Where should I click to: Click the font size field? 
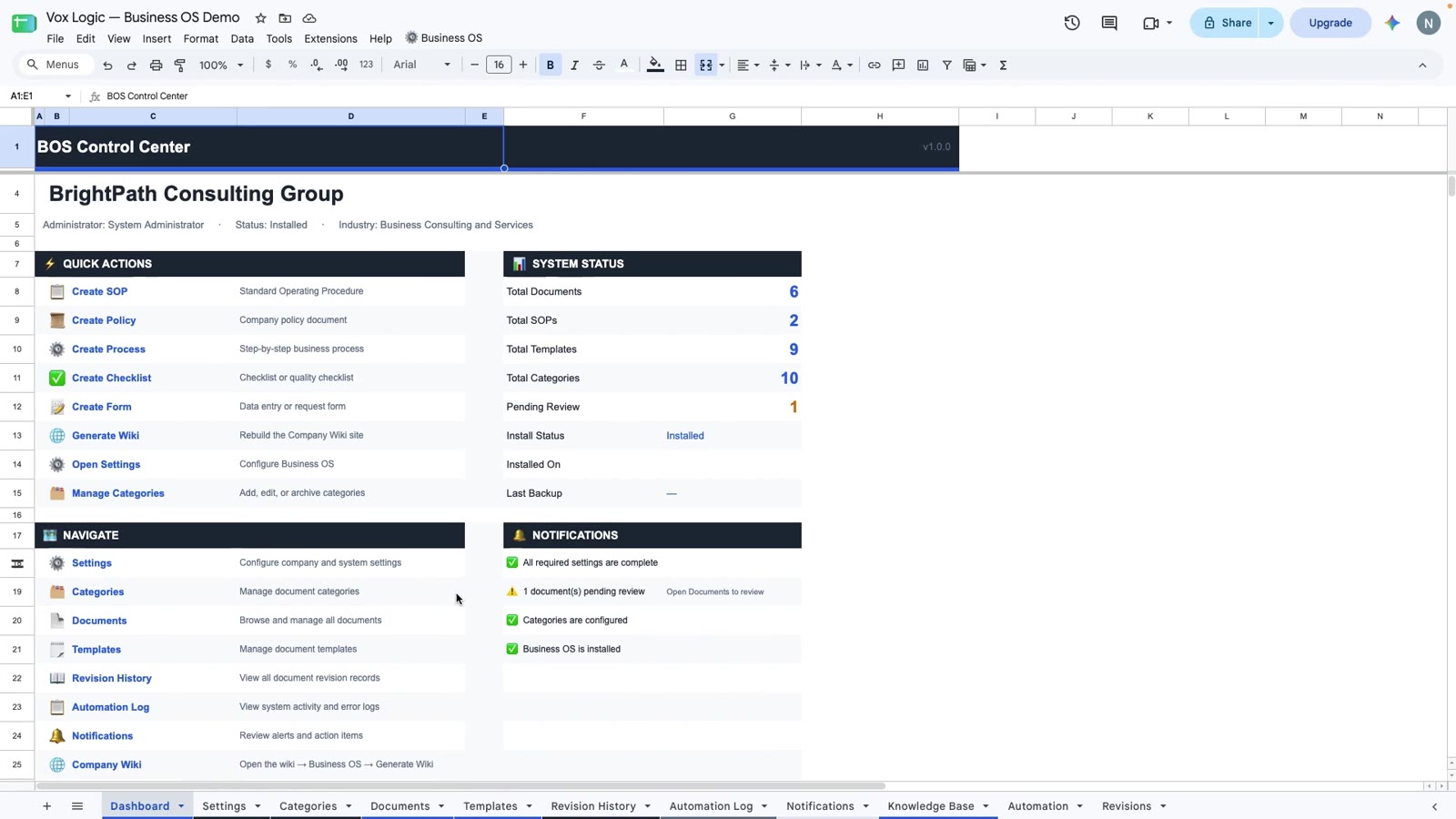click(499, 65)
